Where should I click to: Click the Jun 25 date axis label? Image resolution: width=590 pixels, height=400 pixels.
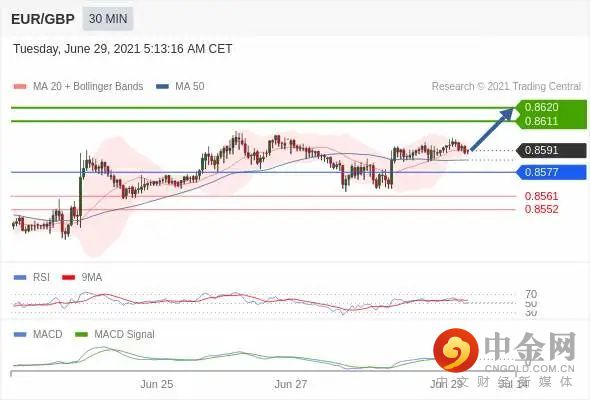[x=157, y=384]
